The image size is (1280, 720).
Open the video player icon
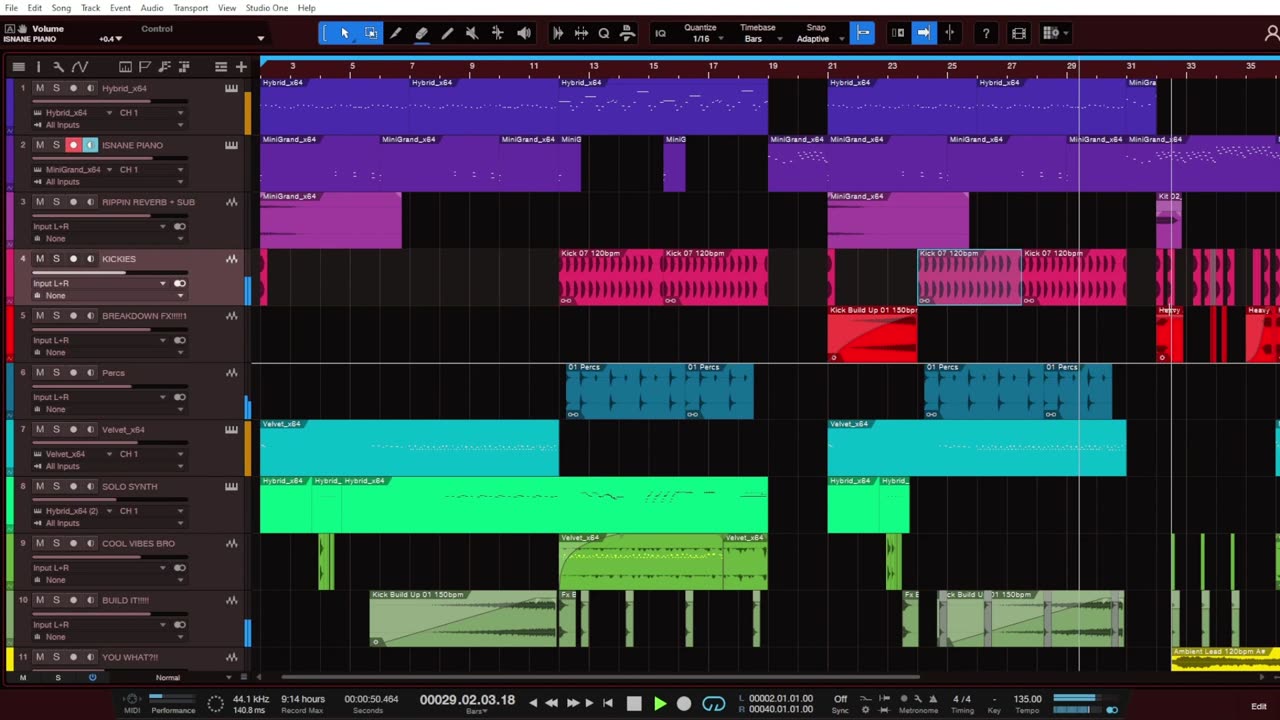(1018, 33)
